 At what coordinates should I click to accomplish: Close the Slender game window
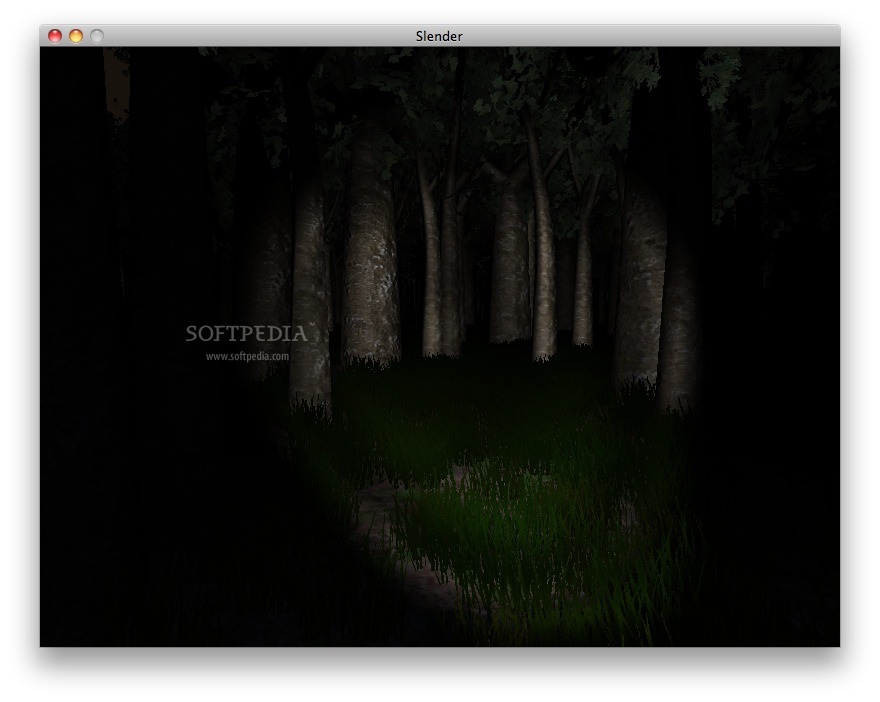54,36
